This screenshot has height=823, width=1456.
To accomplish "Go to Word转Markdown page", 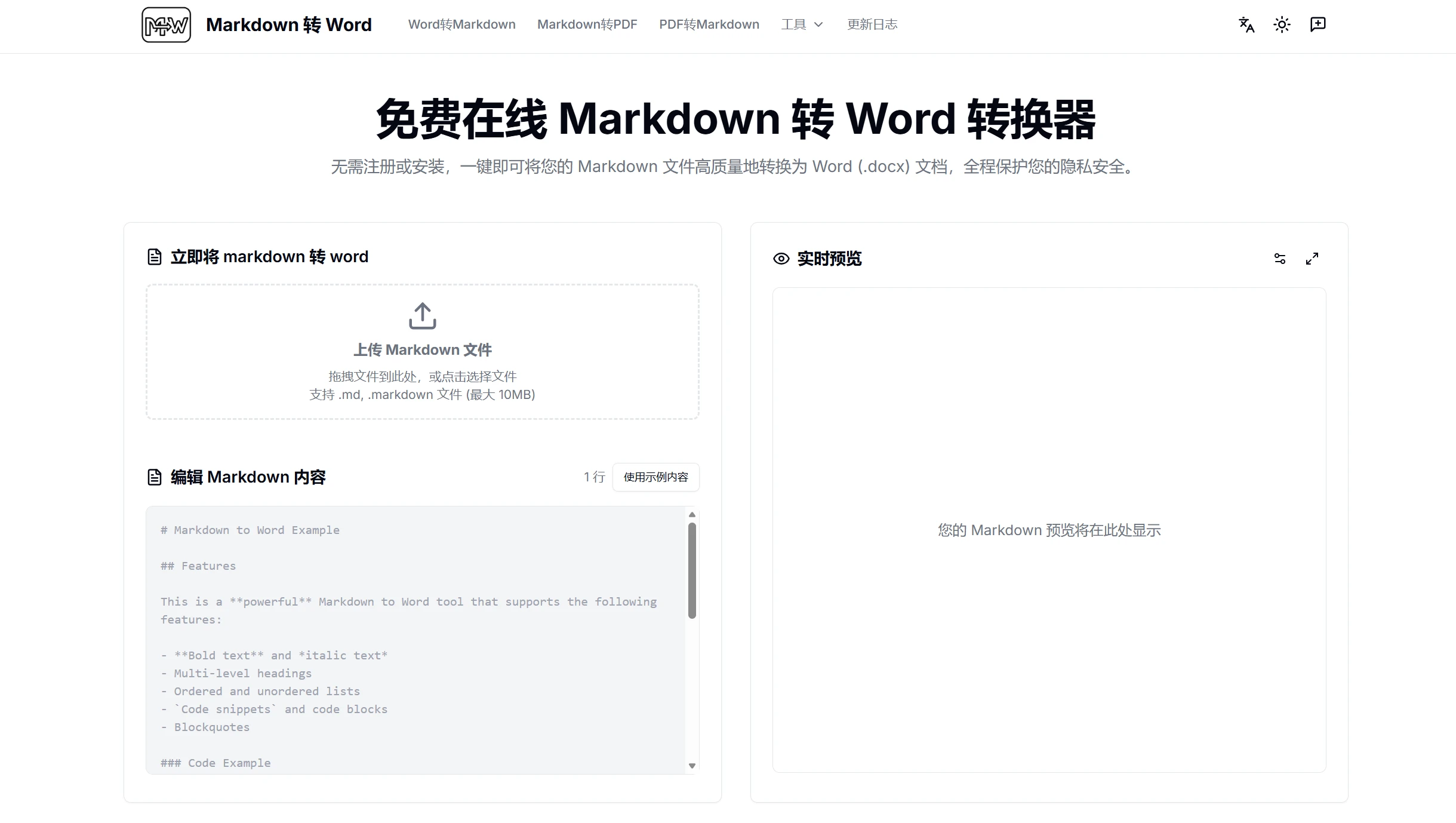I will click(x=462, y=24).
